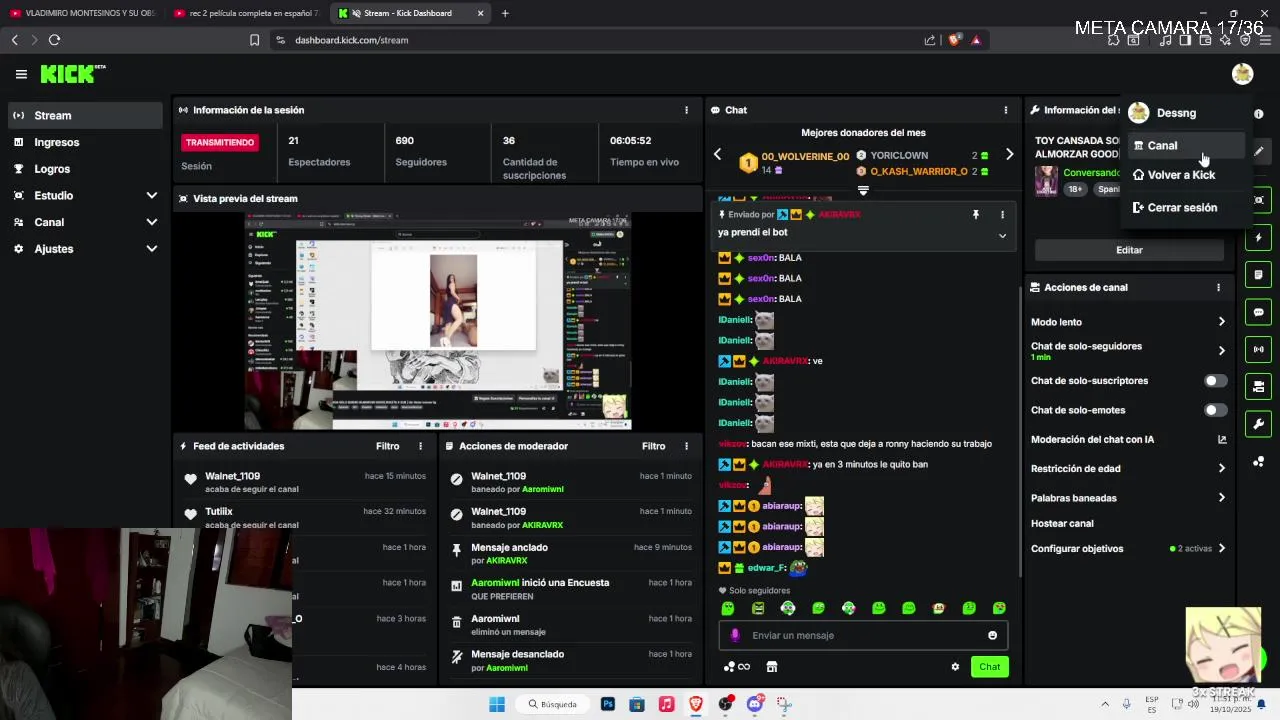The height and width of the screenshot is (720, 1280).
Task: Open chat settings gear icon
Action: coord(955,667)
